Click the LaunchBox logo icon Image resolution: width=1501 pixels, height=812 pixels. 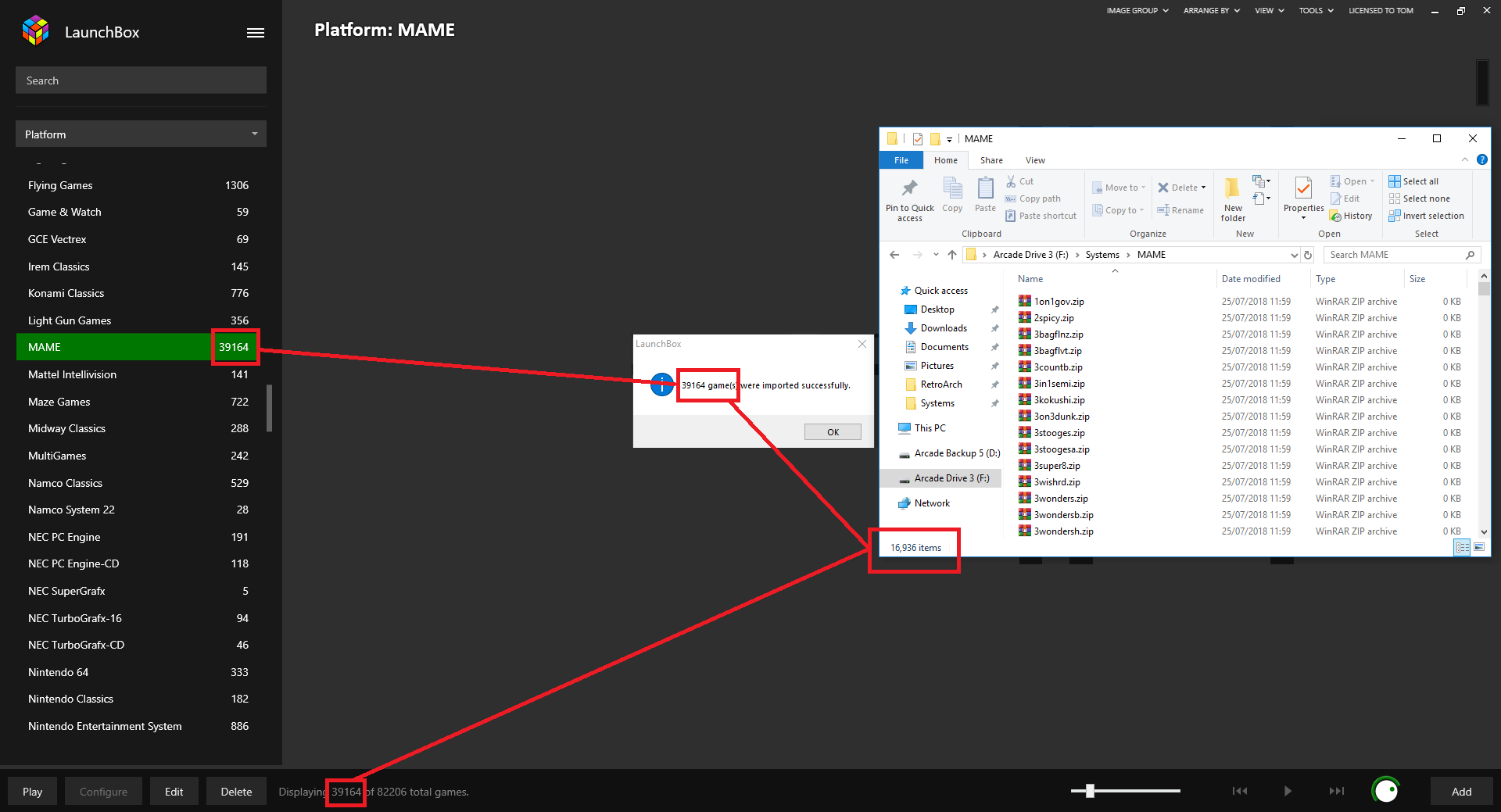[36, 31]
